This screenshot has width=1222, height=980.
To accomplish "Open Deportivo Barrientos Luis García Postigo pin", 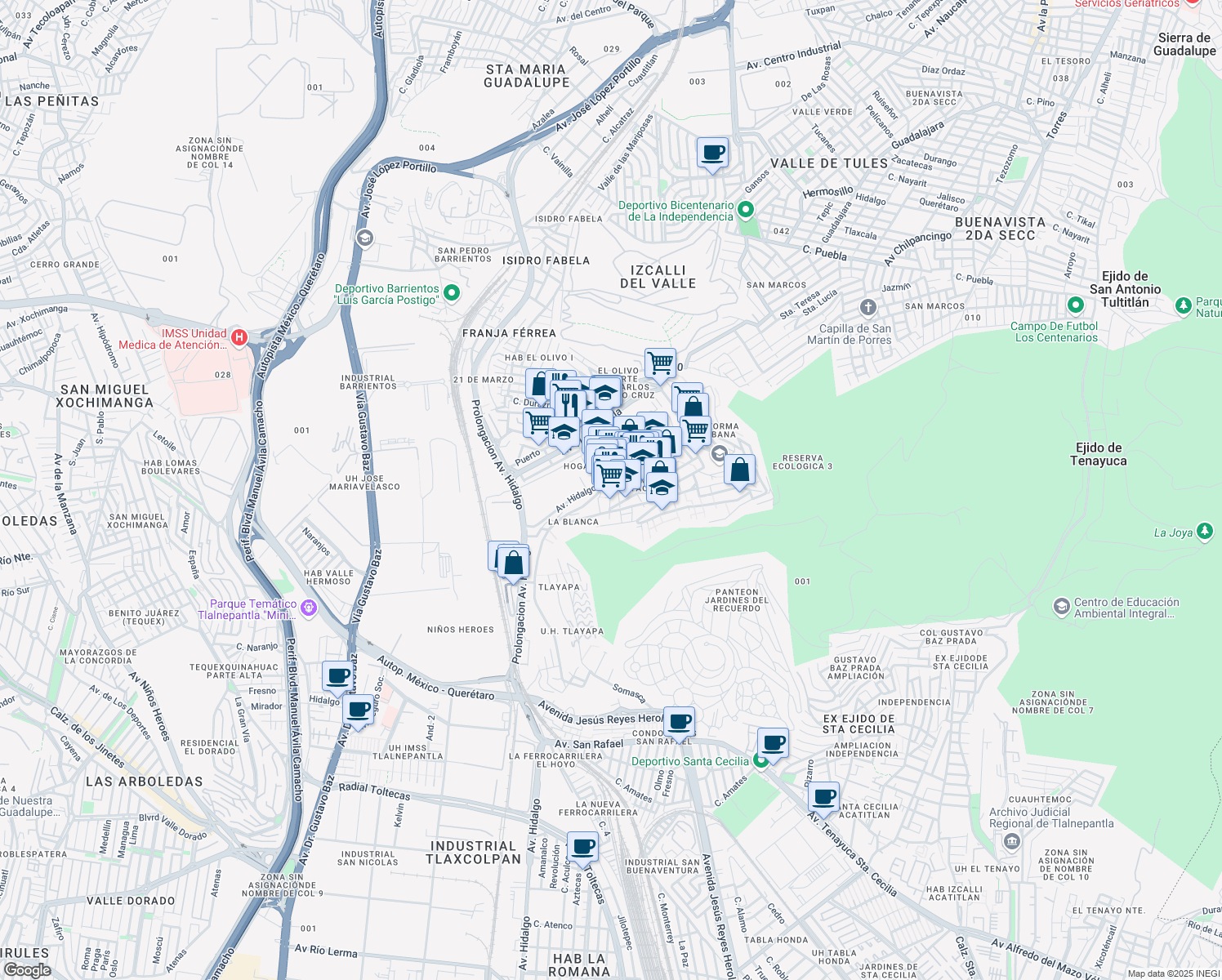I will point(451,293).
